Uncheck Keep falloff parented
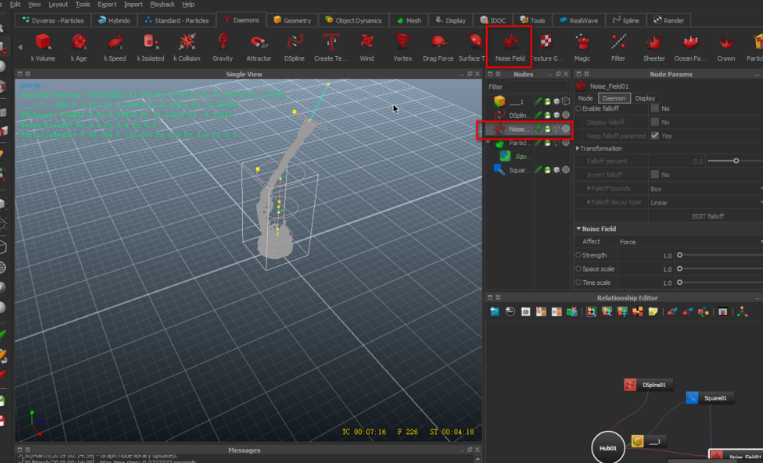Image resolution: width=763 pixels, height=463 pixels. [655, 135]
